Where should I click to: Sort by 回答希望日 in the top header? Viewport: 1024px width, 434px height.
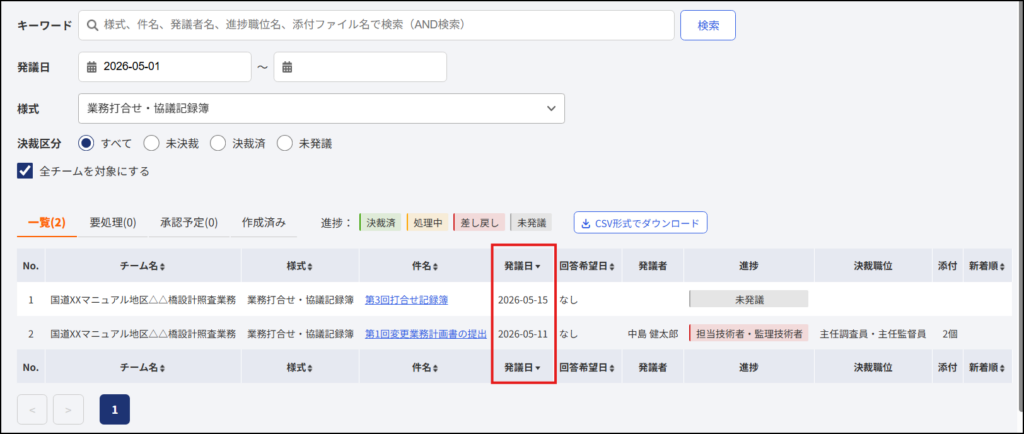[587, 266]
